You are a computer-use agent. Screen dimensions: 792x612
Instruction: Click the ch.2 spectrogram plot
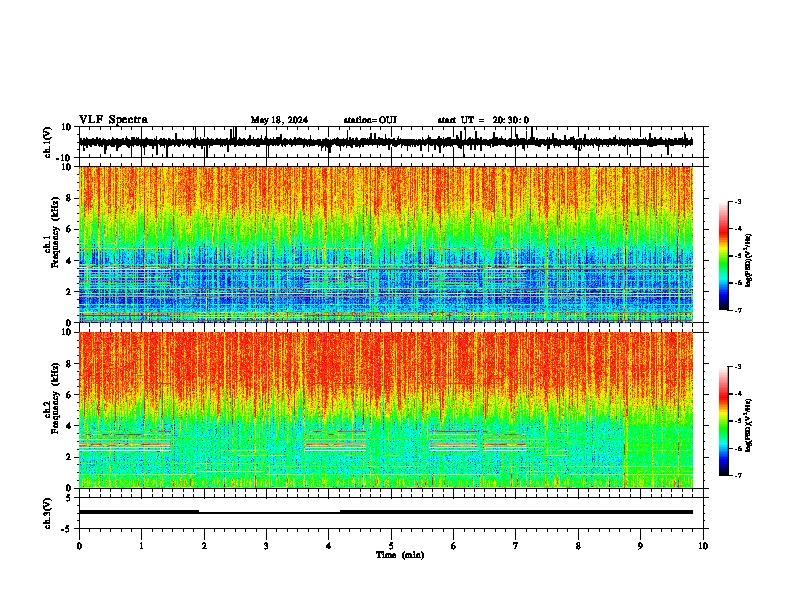386,410
